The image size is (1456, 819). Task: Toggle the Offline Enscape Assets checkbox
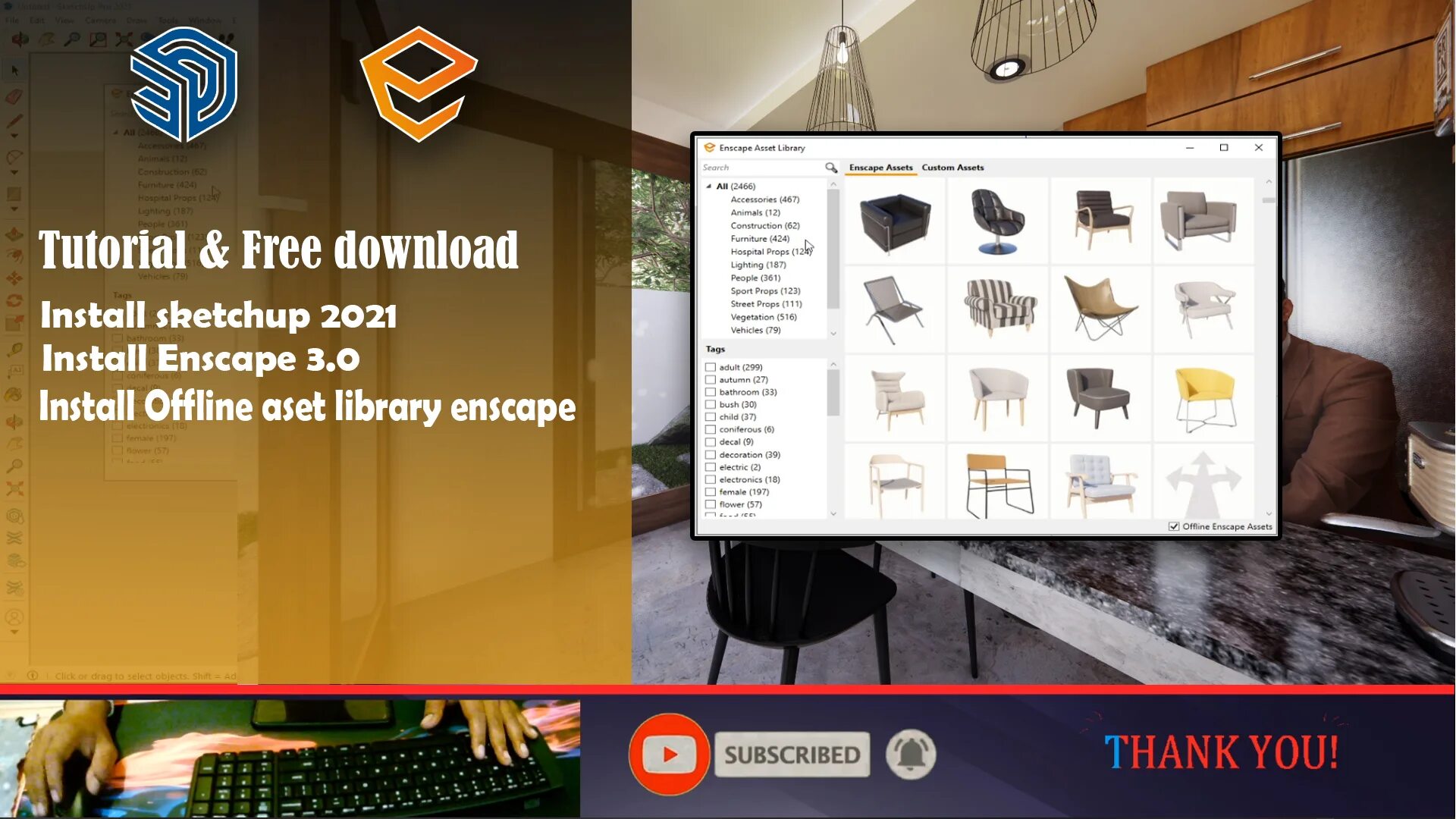1174,526
